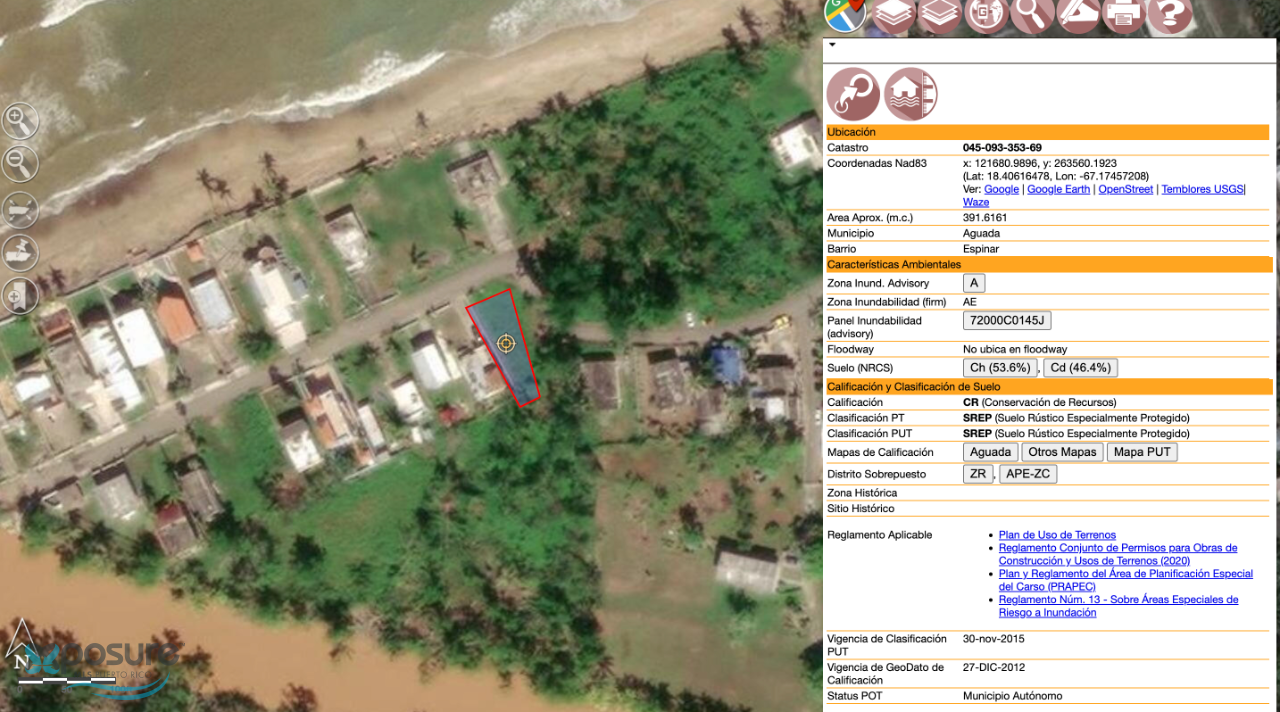Screen dimensions: 1280x712
Task: Click municipality value Aguada
Action: [x=981, y=233]
